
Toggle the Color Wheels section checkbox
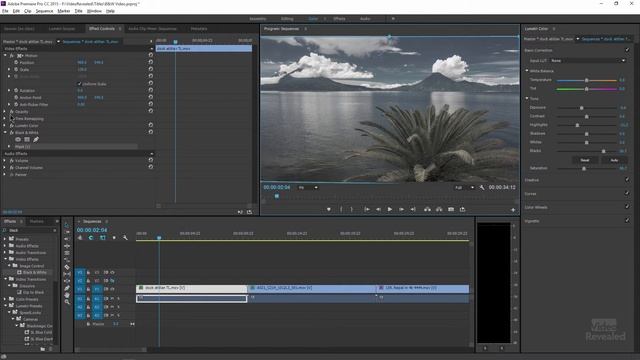click(627, 207)
